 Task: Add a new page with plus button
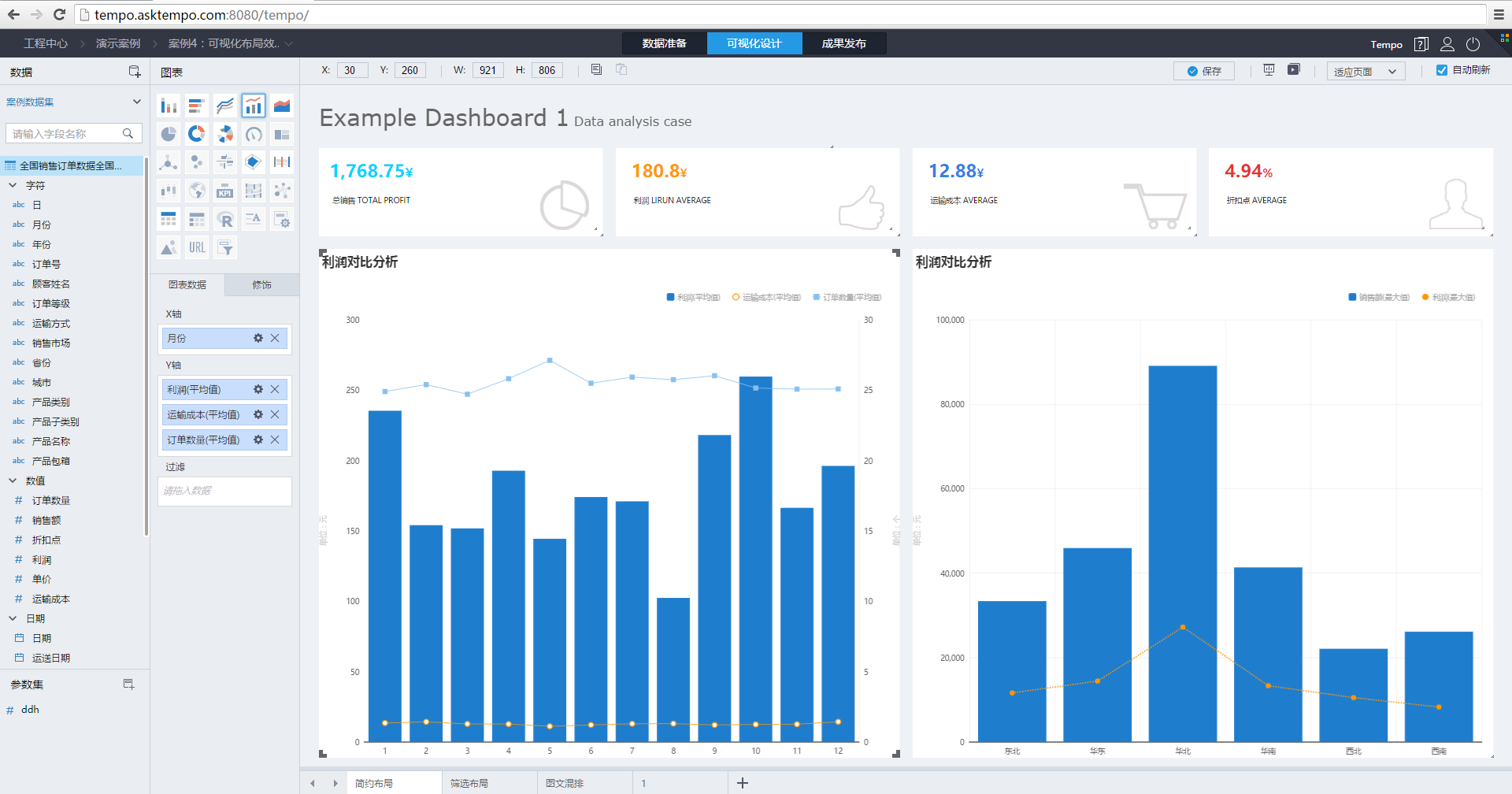pyautogui.click(x=742, y=783)
